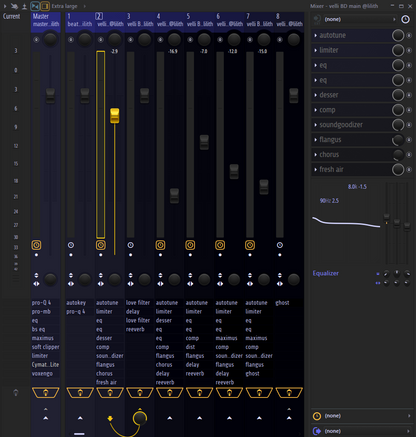
Task: Open soft clipper in Master slot list
Action: (46, 347)
